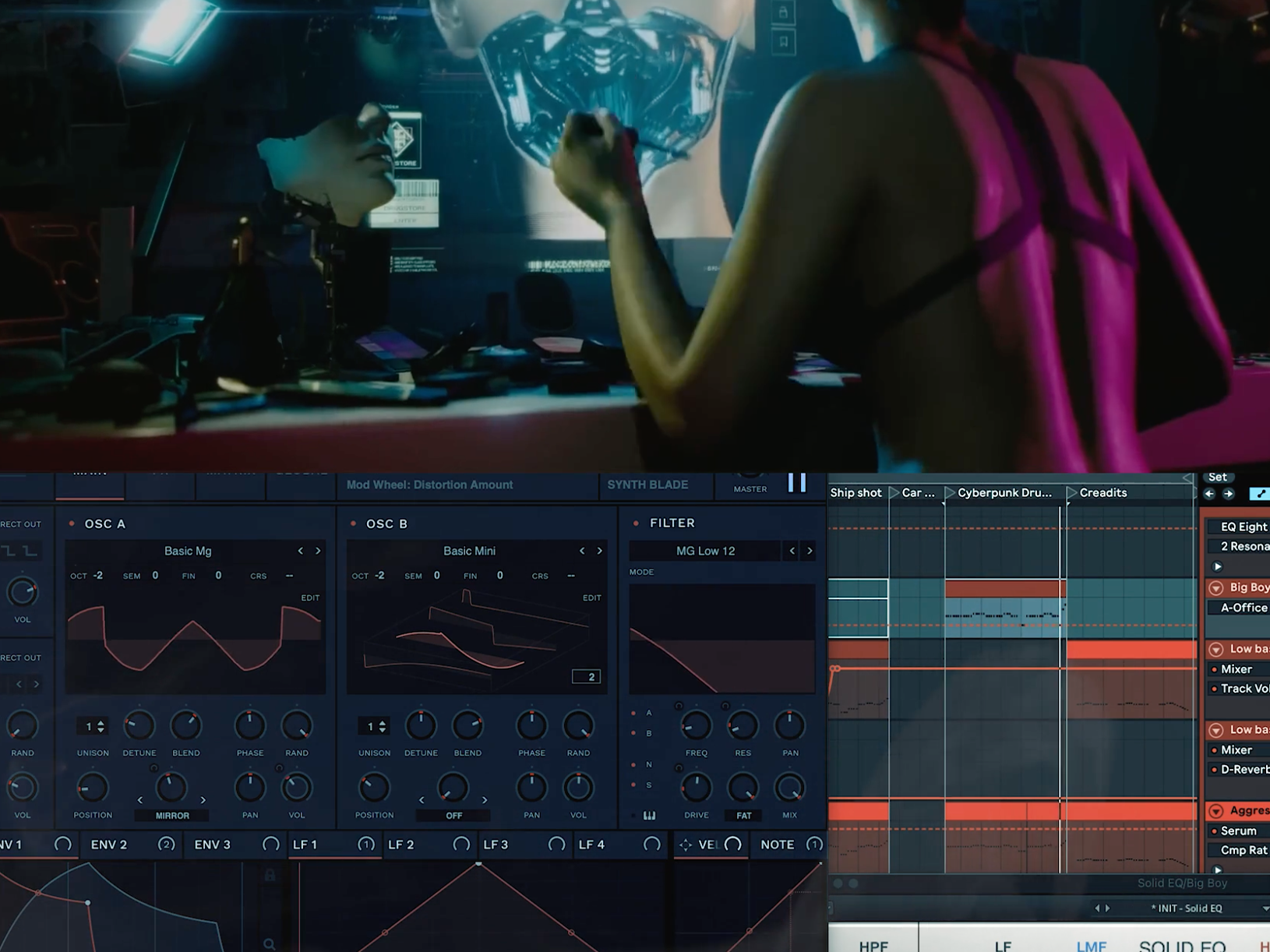Collapse the Big Boy track
This screenshot has height=952, width=1270.
(1215, 587)
